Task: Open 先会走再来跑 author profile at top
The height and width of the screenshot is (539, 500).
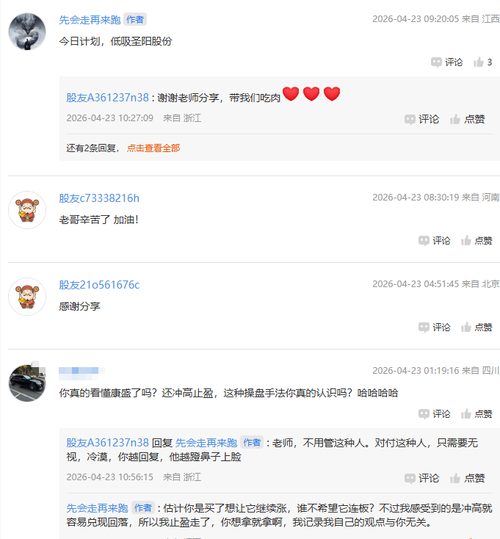Action: [90, 20]
